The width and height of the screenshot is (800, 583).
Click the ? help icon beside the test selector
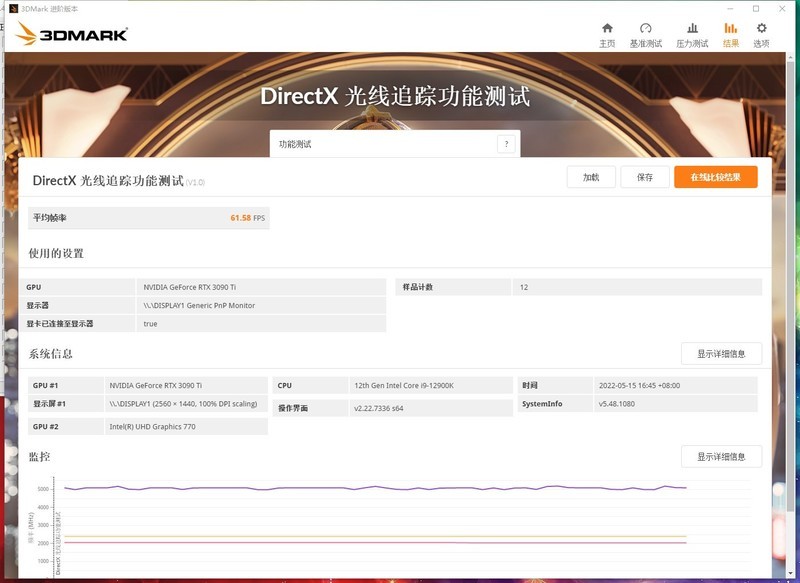[x=505, y=143]
